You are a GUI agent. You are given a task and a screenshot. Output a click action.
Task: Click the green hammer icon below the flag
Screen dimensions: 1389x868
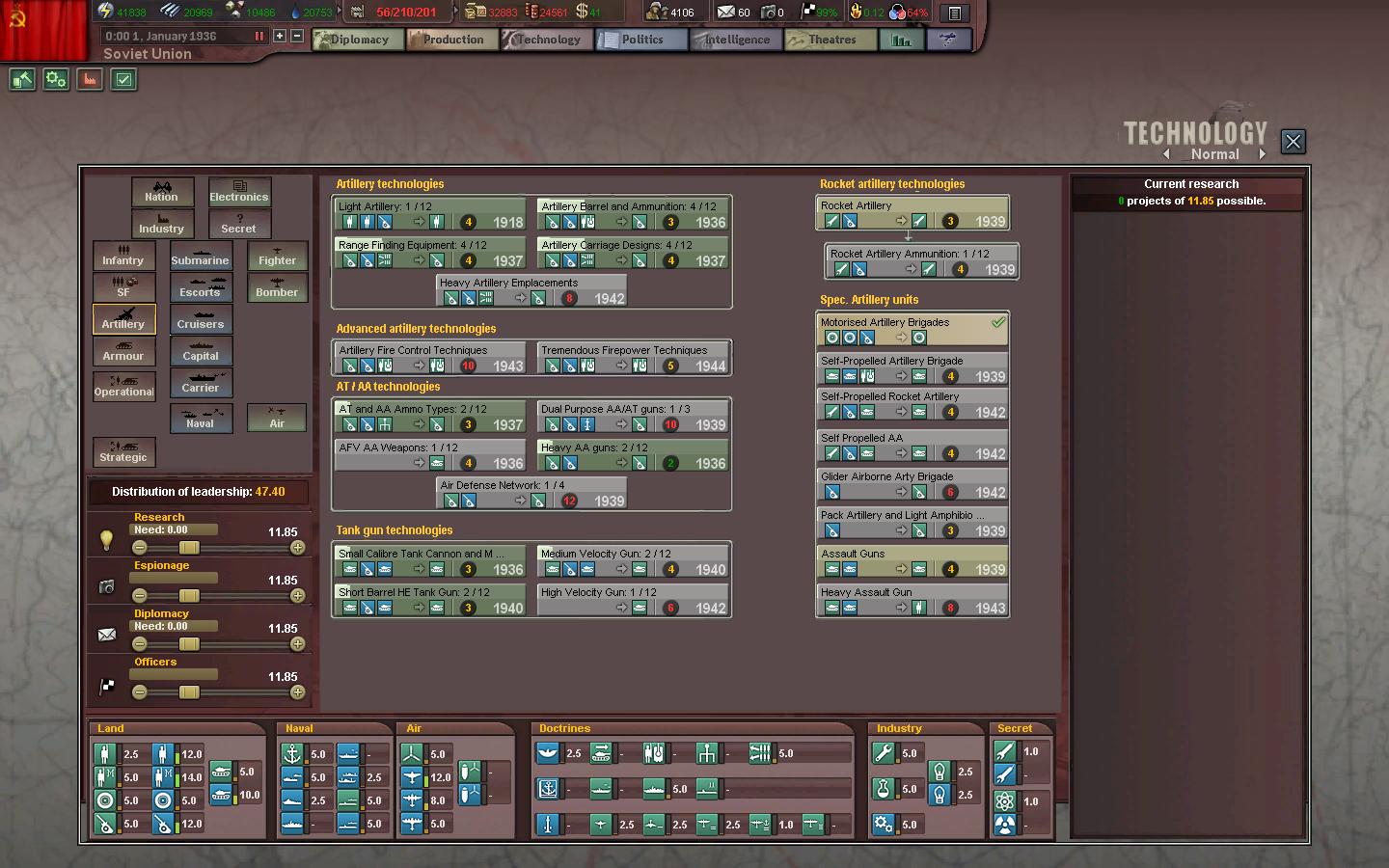tap(22, 80)
